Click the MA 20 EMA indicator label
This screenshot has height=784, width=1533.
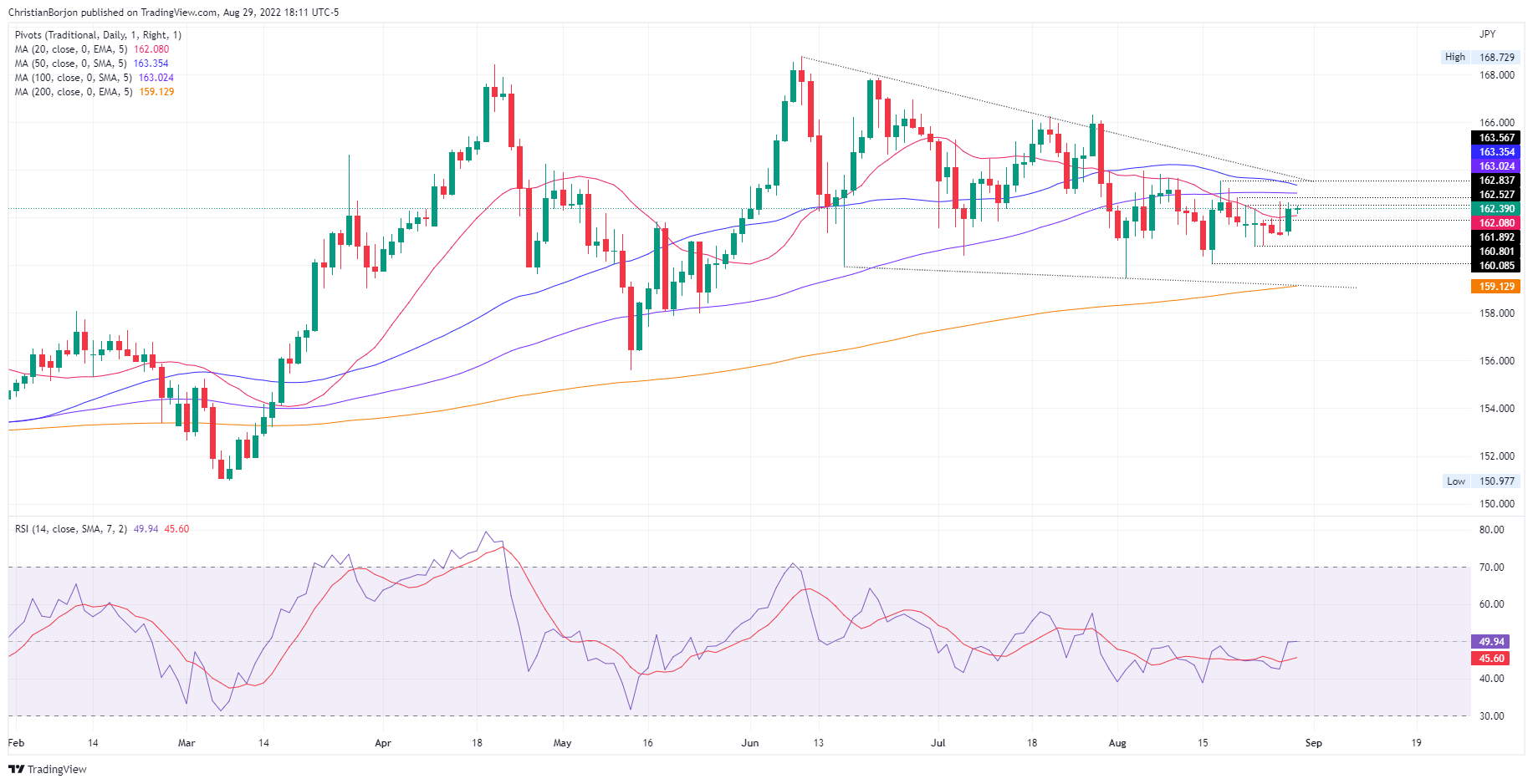[x=91, y=49]
